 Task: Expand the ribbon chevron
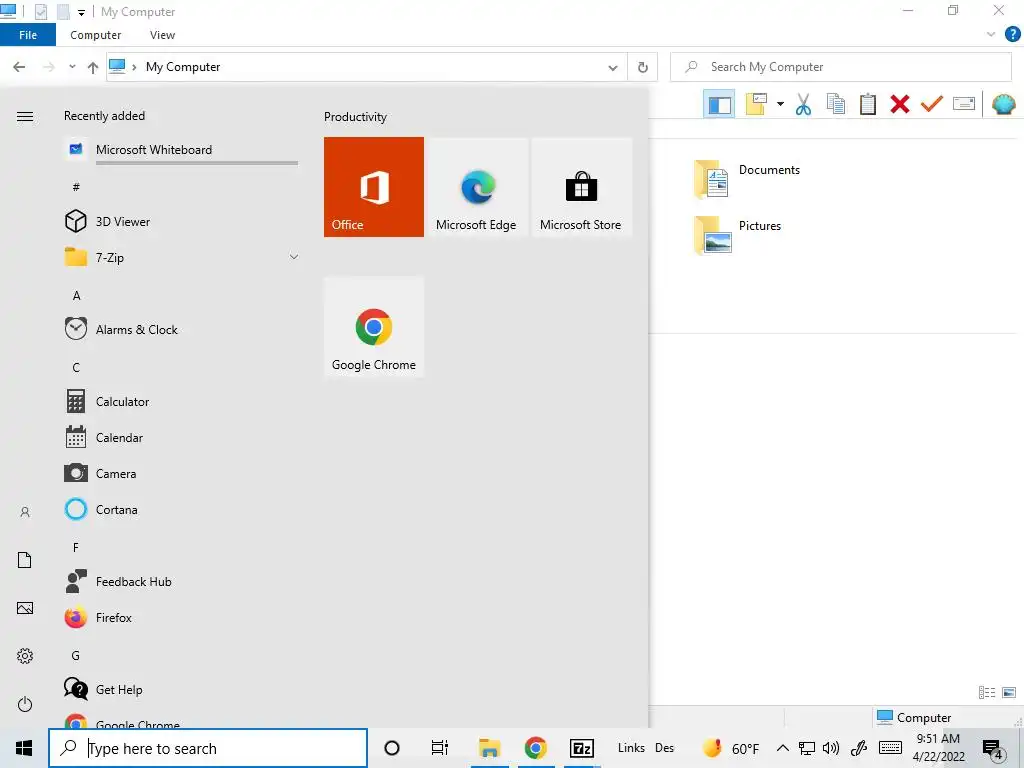point(991,35)
